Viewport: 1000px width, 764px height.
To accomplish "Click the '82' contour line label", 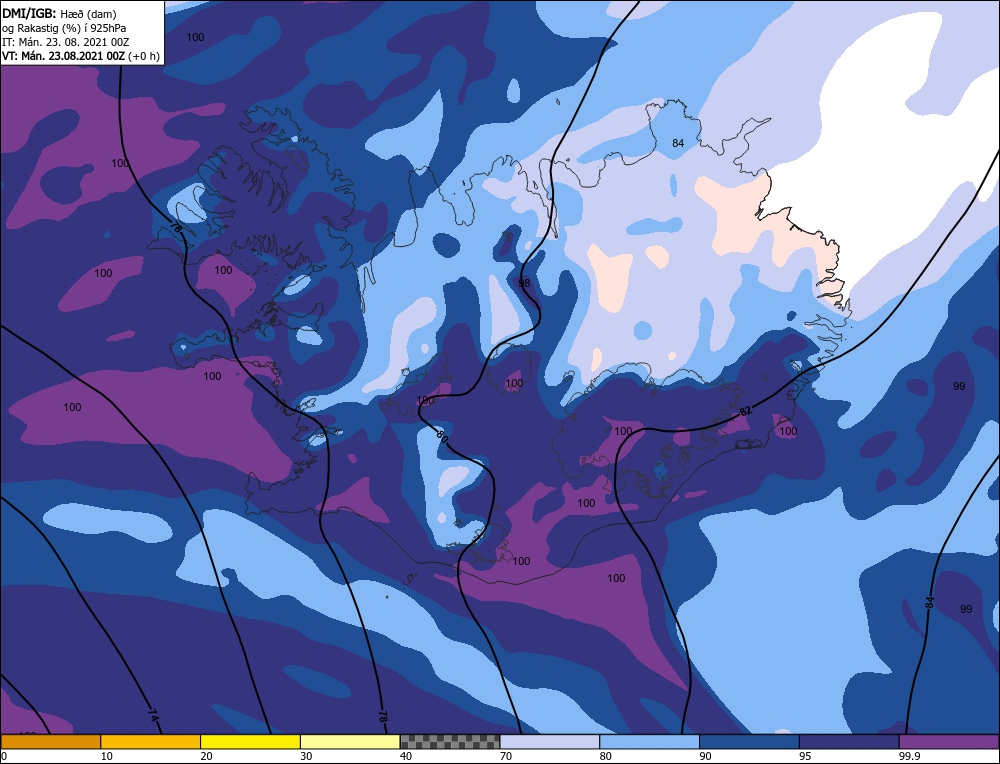I will (x=745, y=411).
